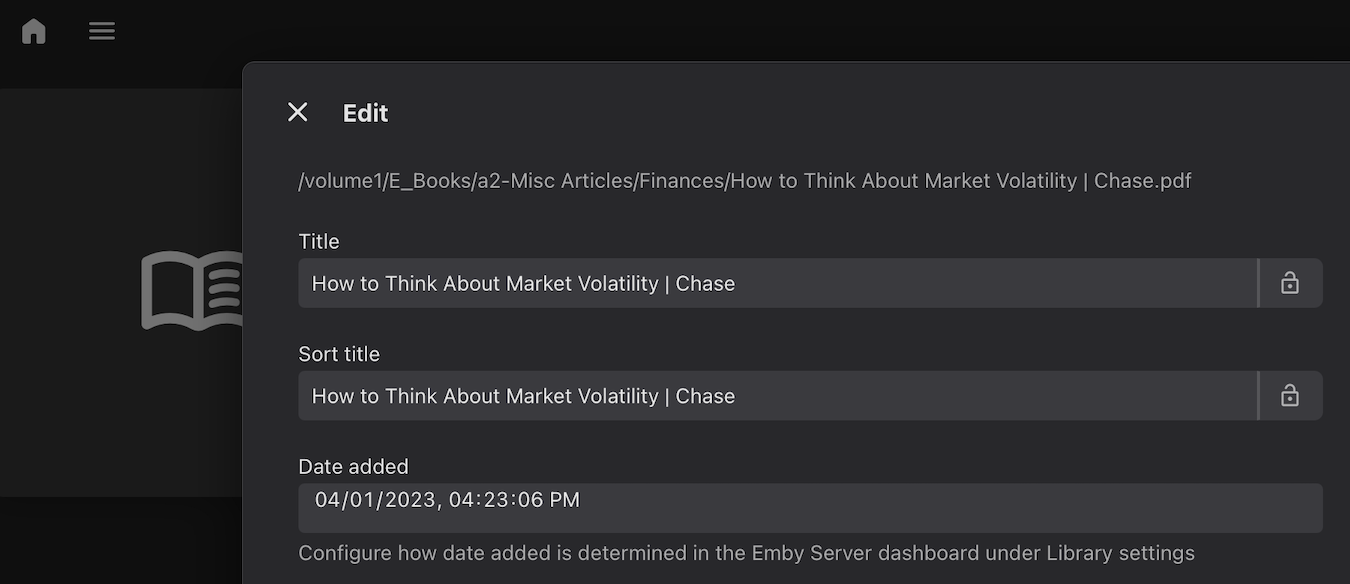Open the hamburger navigation menu
Screen dimensions: 1350x584
[x=102, y=31]
